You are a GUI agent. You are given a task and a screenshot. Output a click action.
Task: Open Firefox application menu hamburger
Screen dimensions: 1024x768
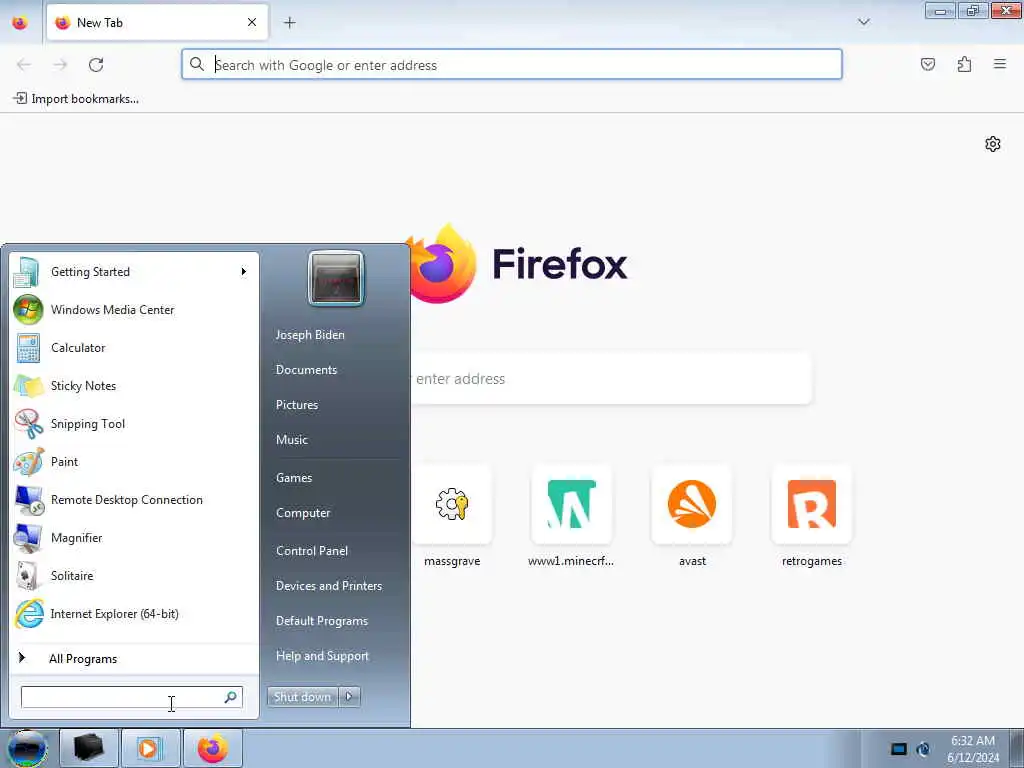click(1000, 64)
